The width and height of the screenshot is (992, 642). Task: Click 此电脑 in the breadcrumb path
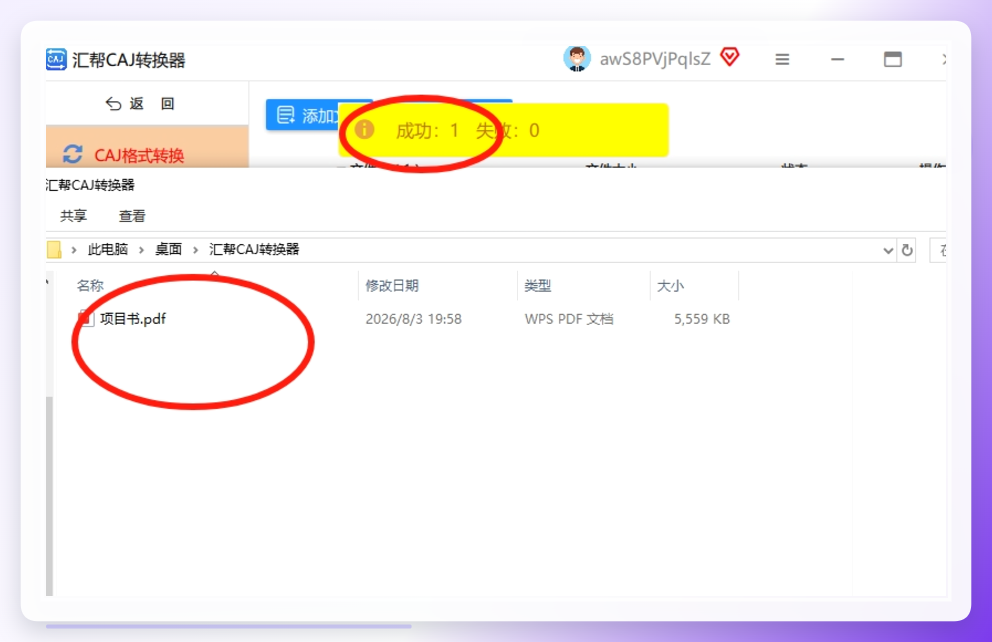108,249
